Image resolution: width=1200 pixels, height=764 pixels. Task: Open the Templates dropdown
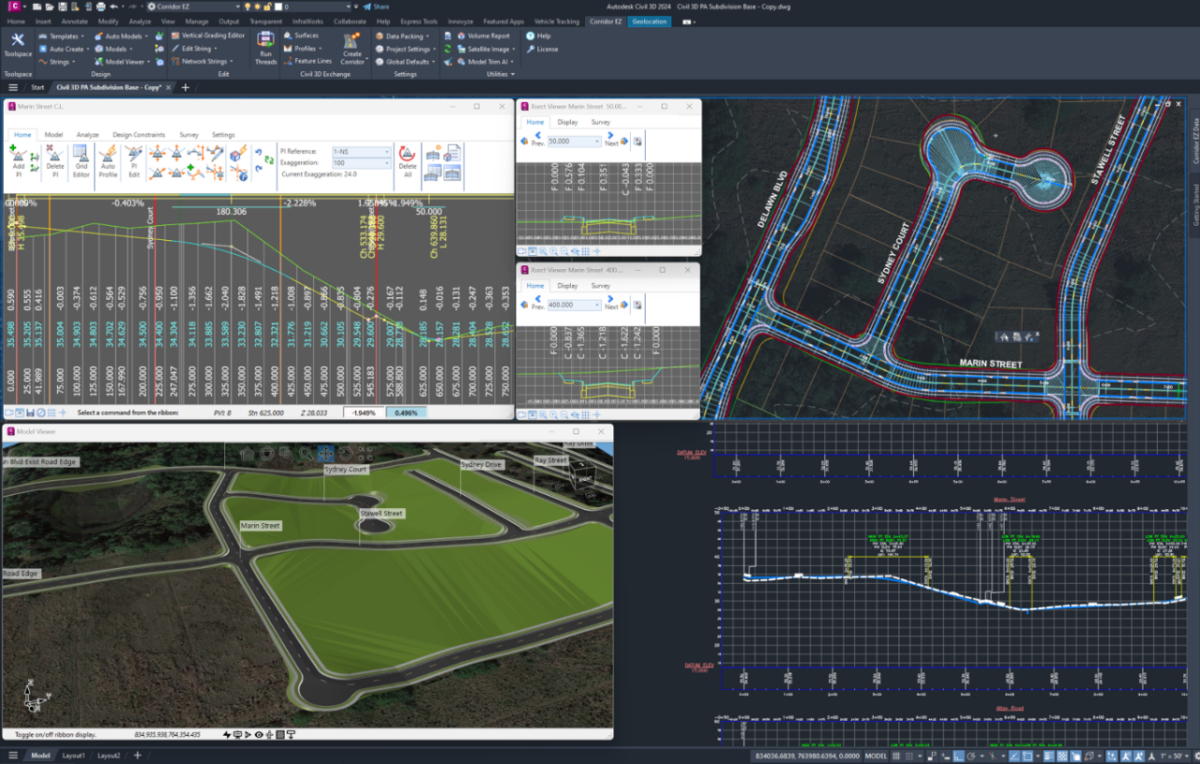coord(61,35)
